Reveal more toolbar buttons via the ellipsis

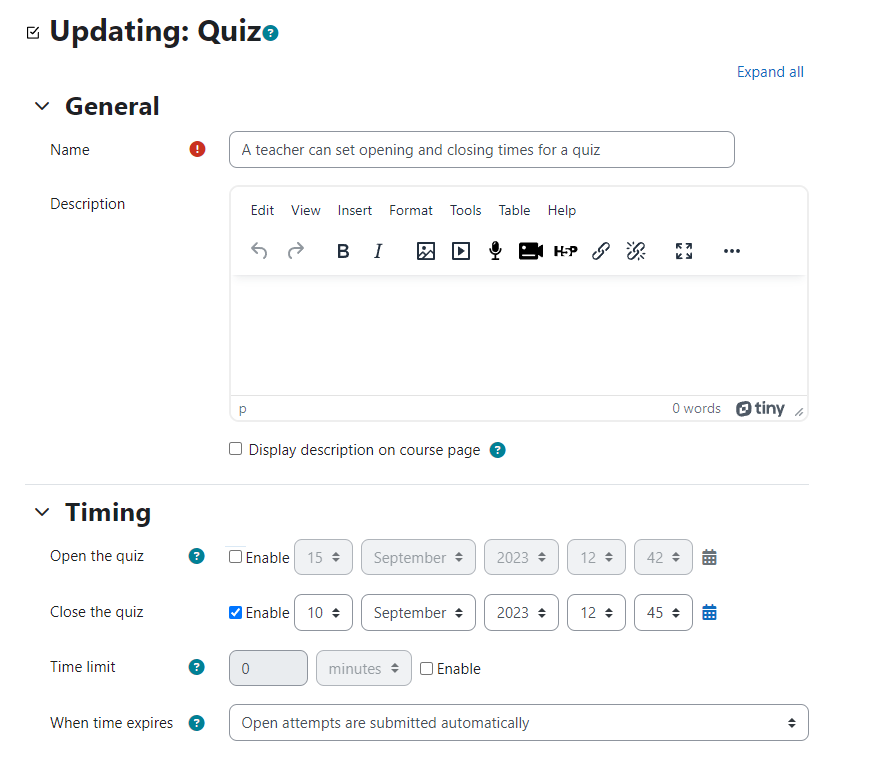point(732,251)
